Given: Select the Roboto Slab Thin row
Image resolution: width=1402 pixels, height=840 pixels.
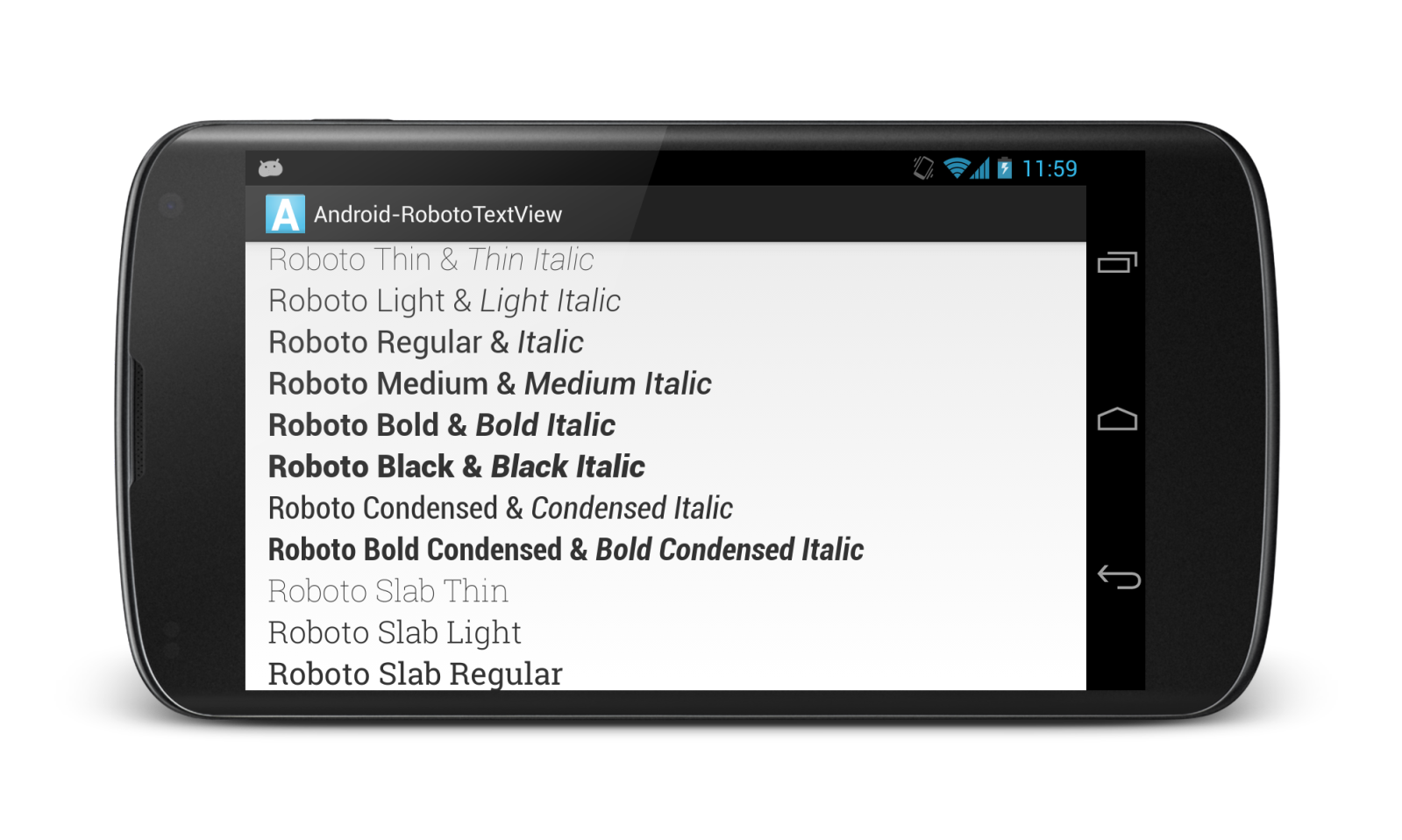Looking at the screenshot, I should 665,591.
